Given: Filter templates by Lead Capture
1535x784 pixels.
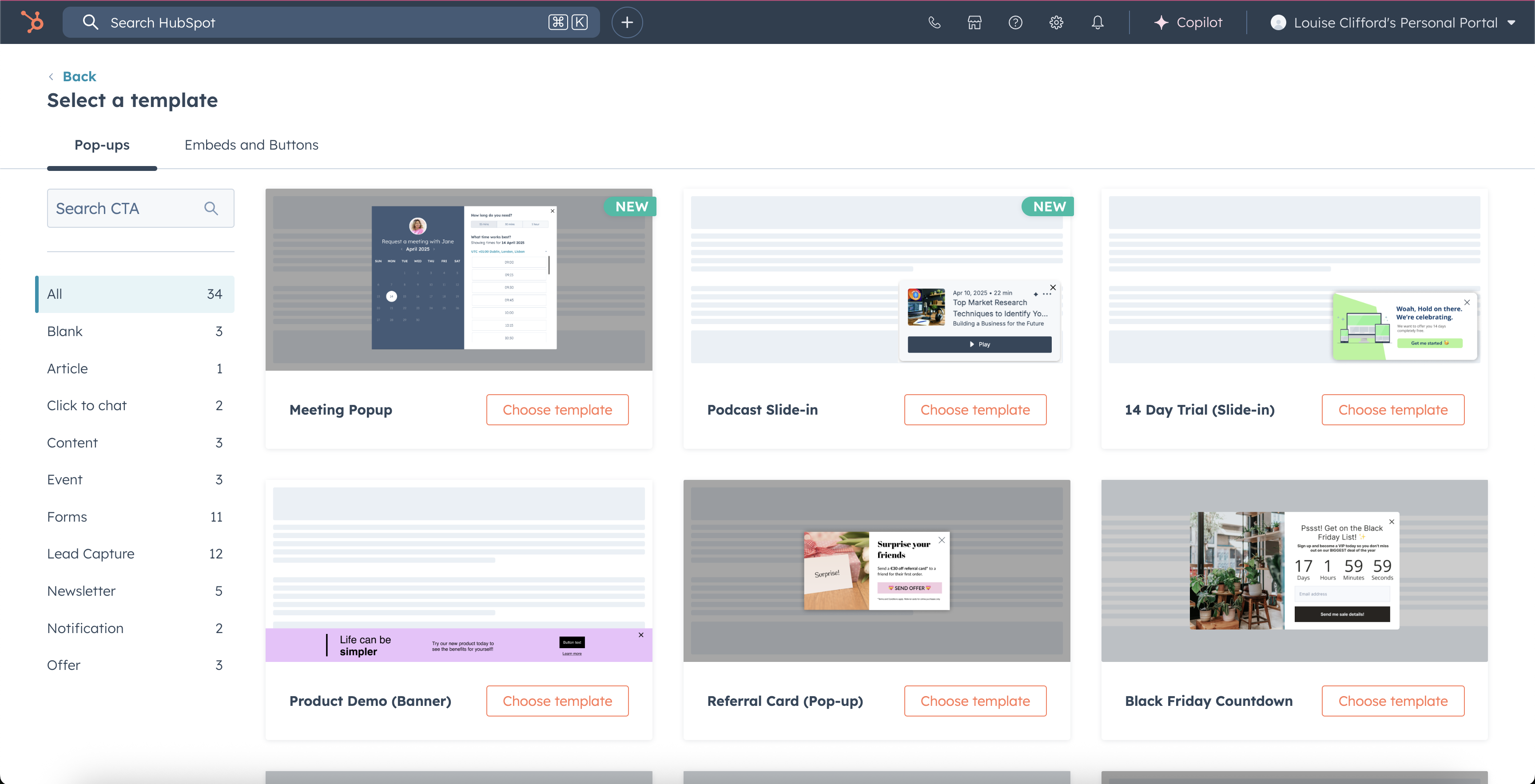Looking at the screenshot, I should [135, 554].
